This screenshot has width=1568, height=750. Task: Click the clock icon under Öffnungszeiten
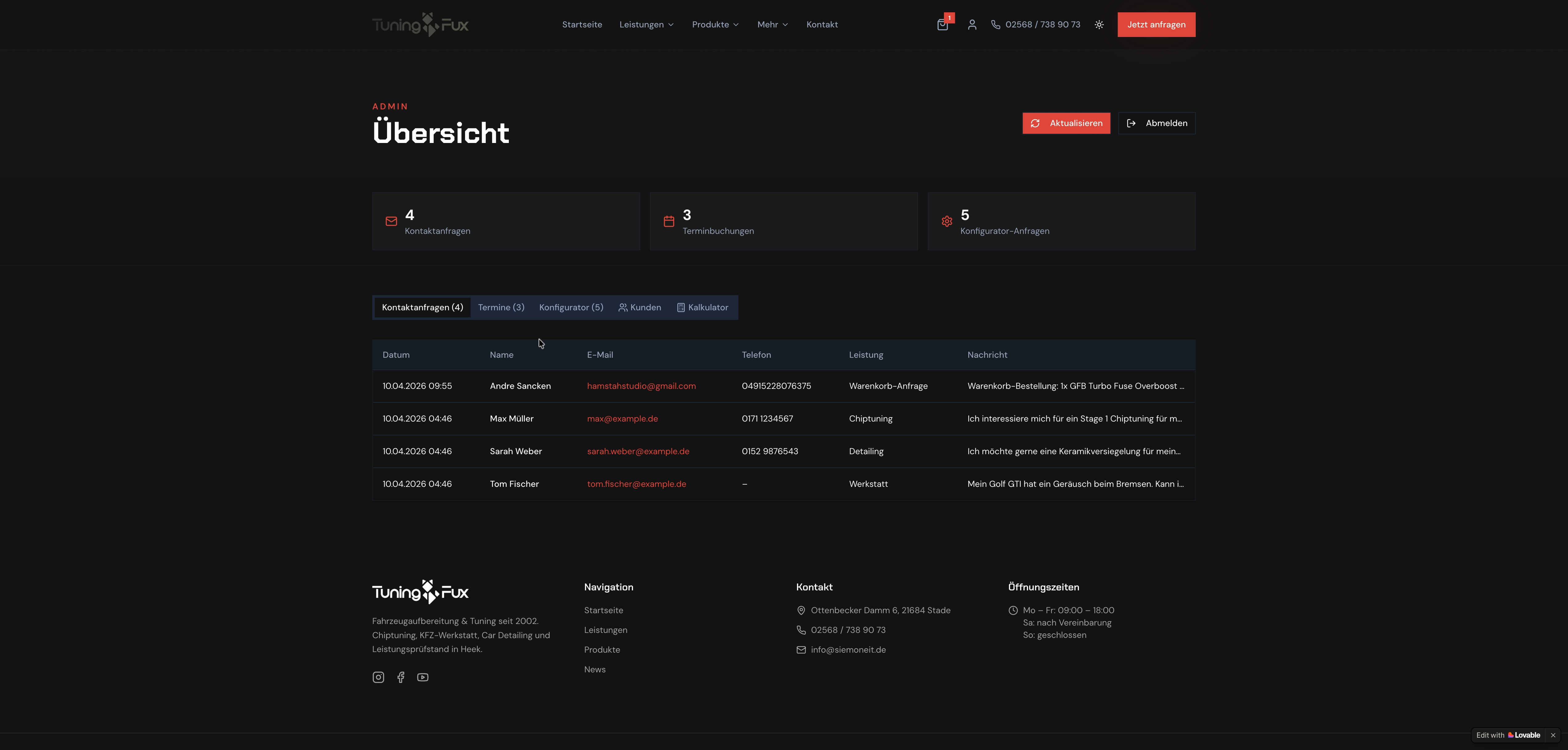click(x=1013, y=611)
